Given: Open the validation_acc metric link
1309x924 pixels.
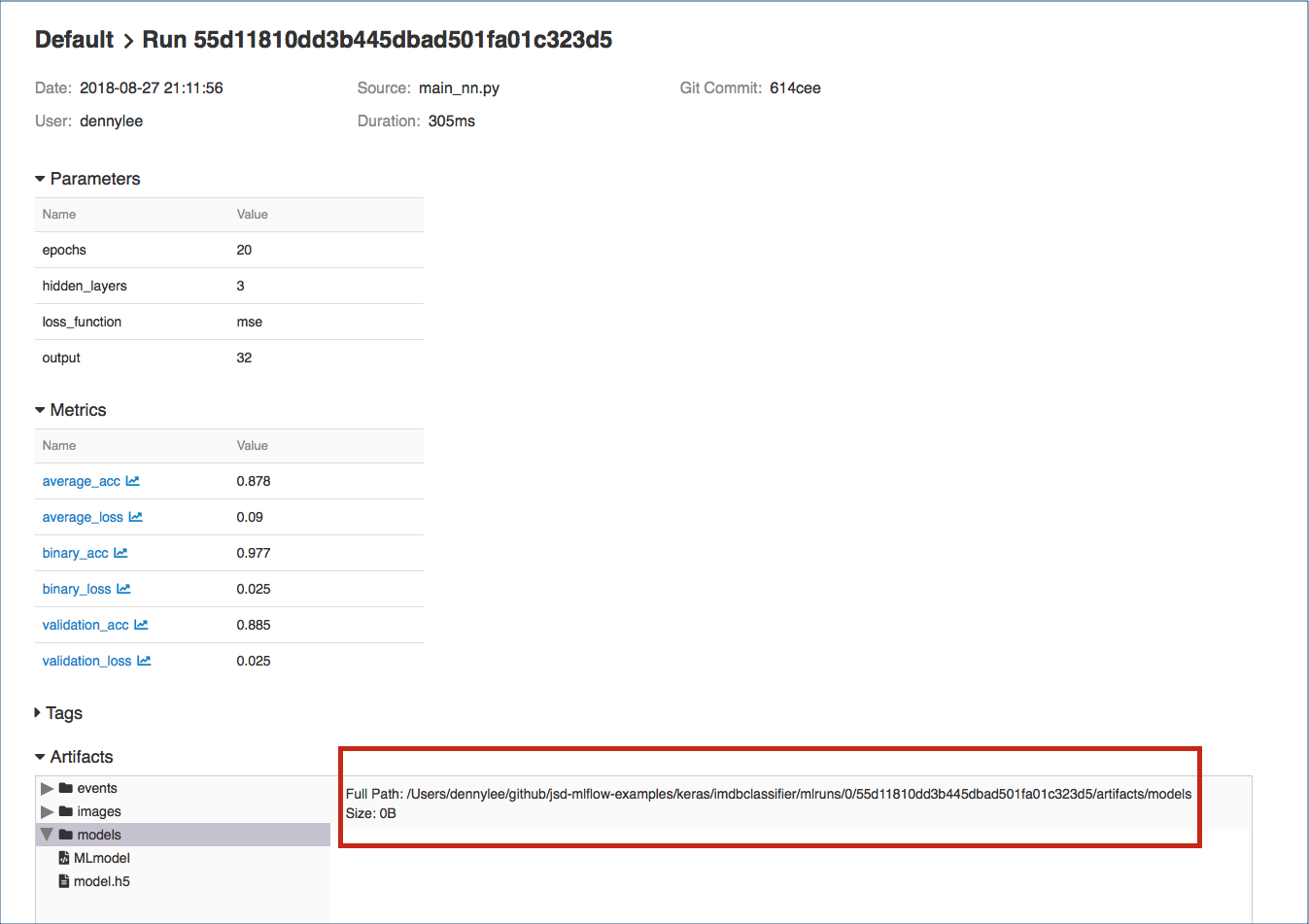Looking at the screenshot, I should coord(86,625).
